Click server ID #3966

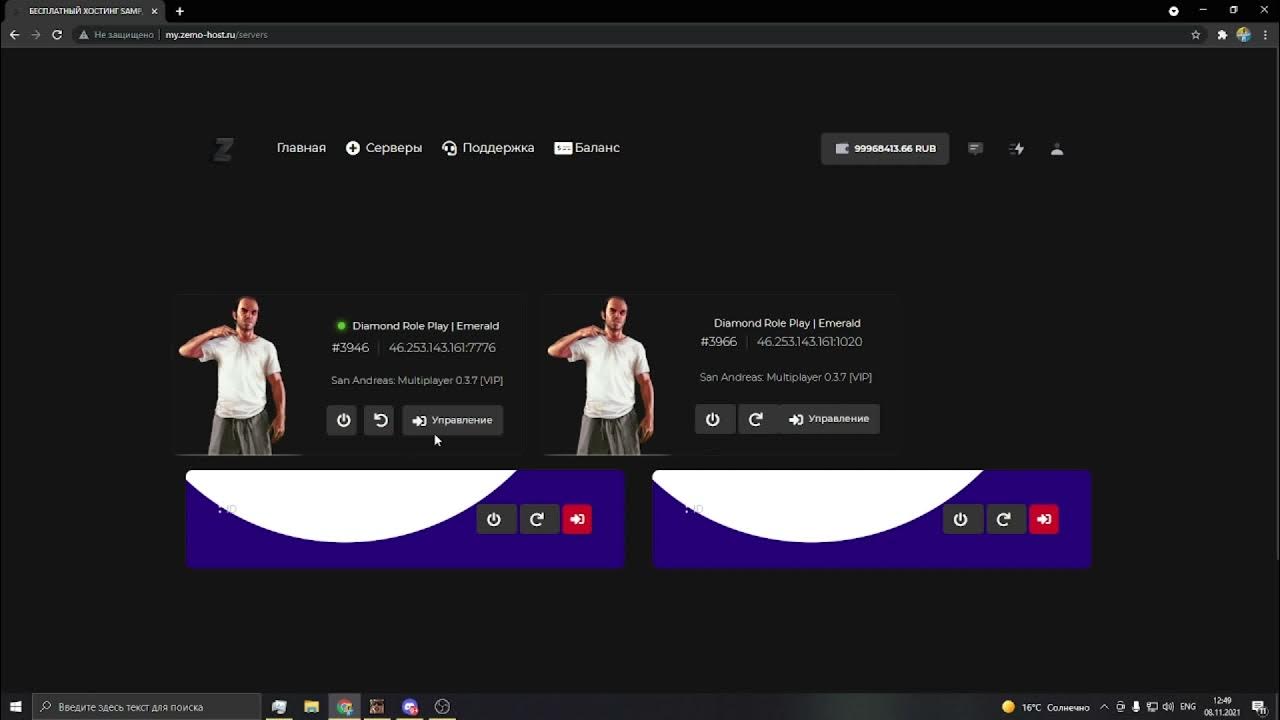pyautogui.click(x=719, y=342)
